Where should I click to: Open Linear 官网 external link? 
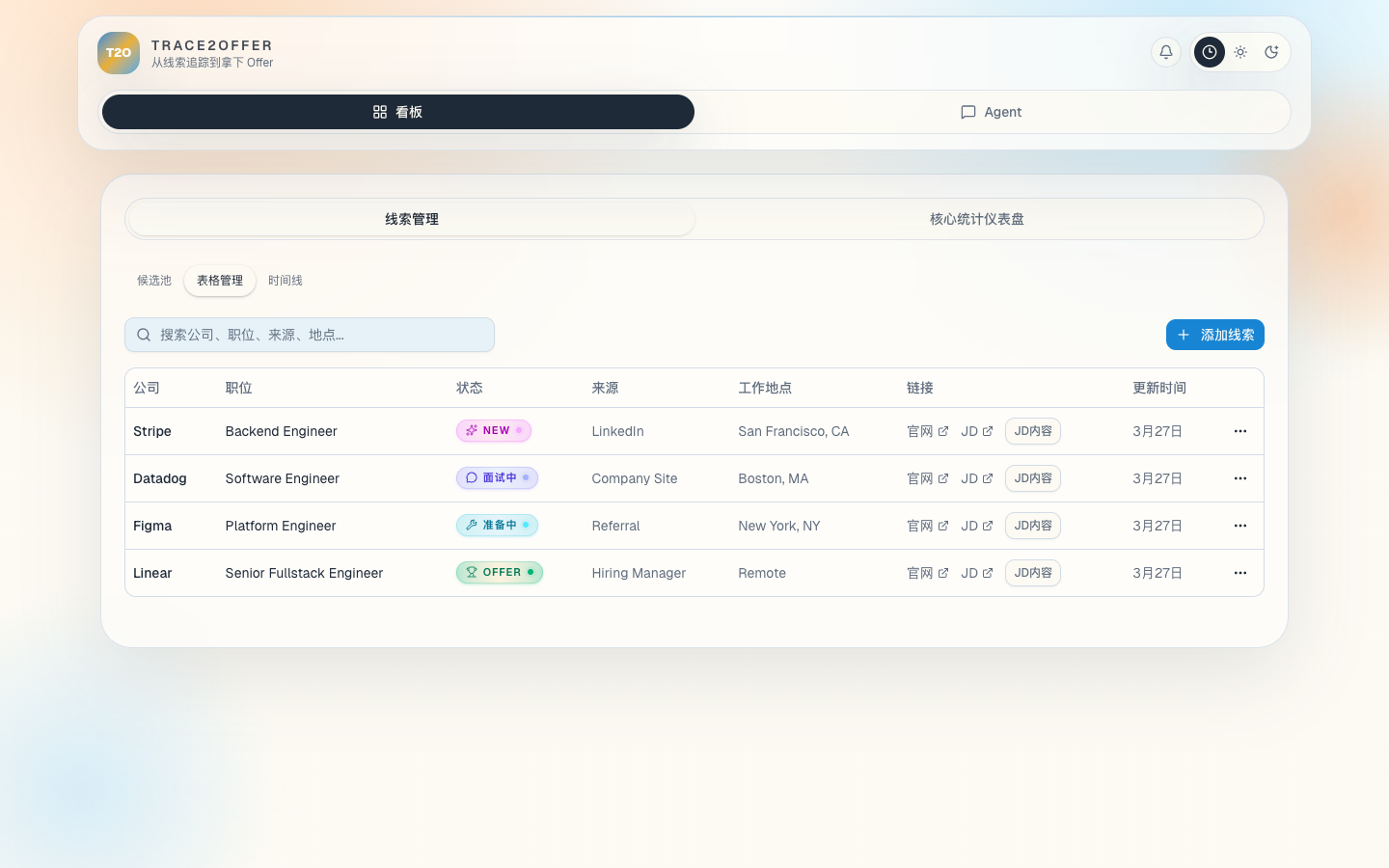point(928,573)
